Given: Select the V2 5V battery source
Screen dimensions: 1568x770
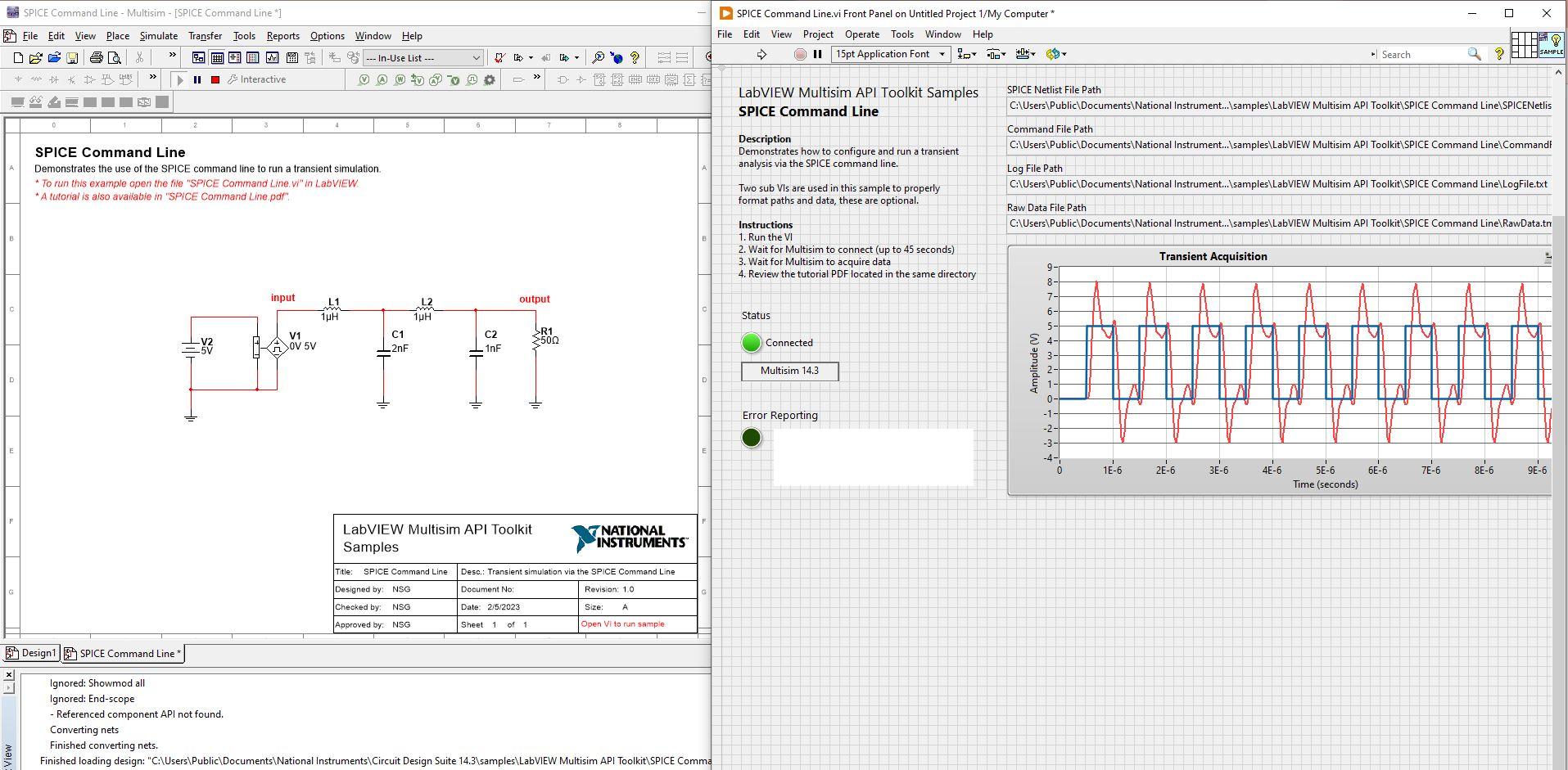Looking at the screenshot, I should pos(191,348).
